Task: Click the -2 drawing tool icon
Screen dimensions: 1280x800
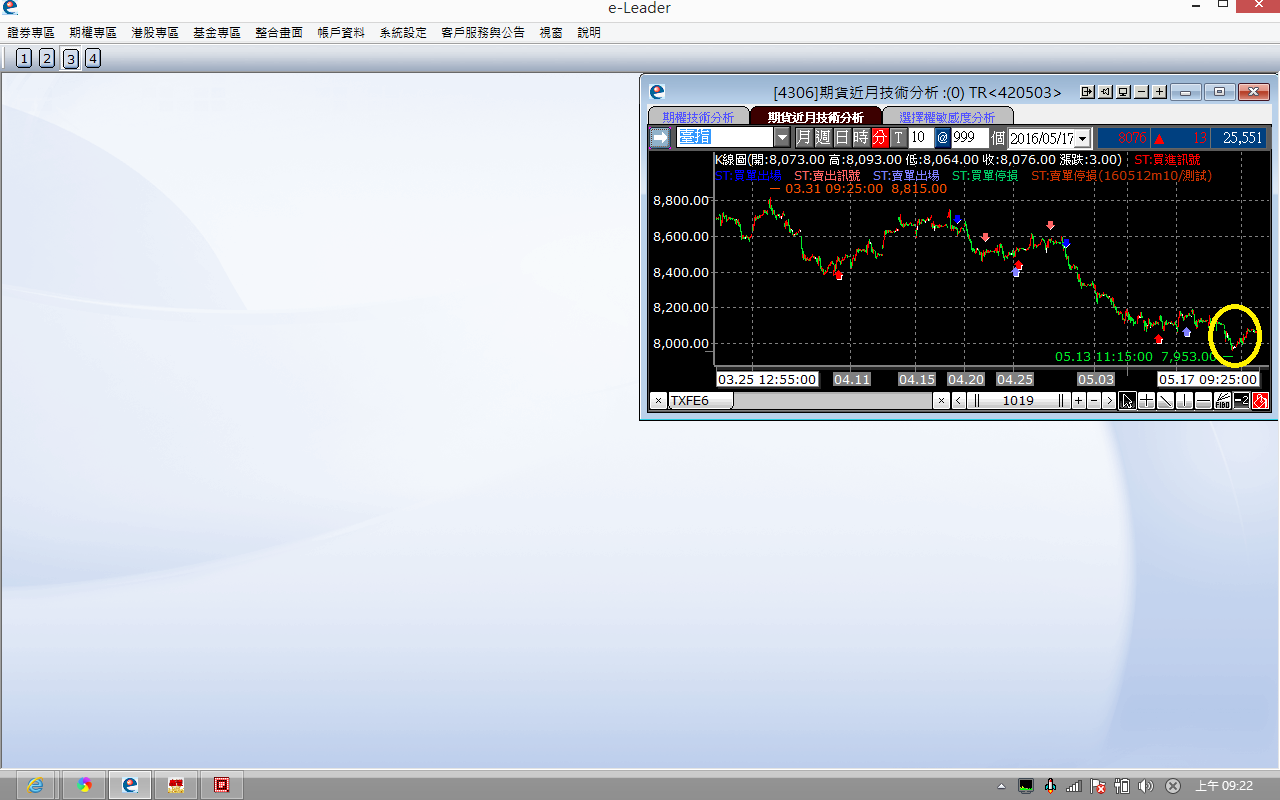Action: pyautogui.click(x=1241, y=401)
